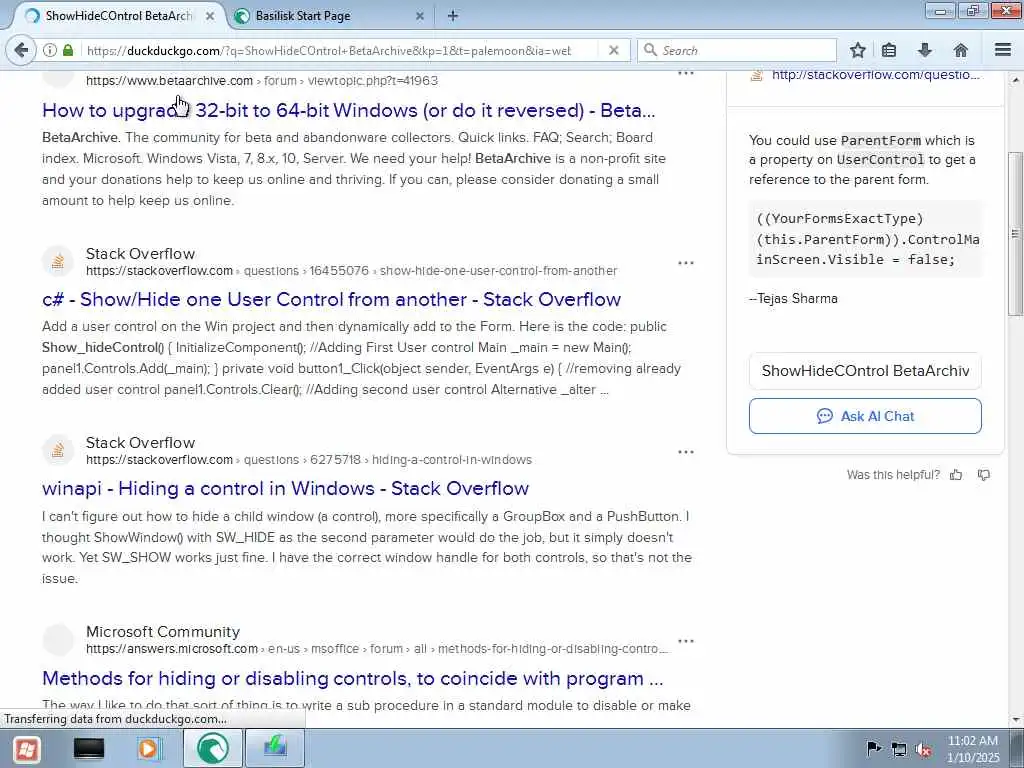Click the scrollbar up arrow
The height and width of the screenshot is (768, 1024).
tap(1016, 80)
